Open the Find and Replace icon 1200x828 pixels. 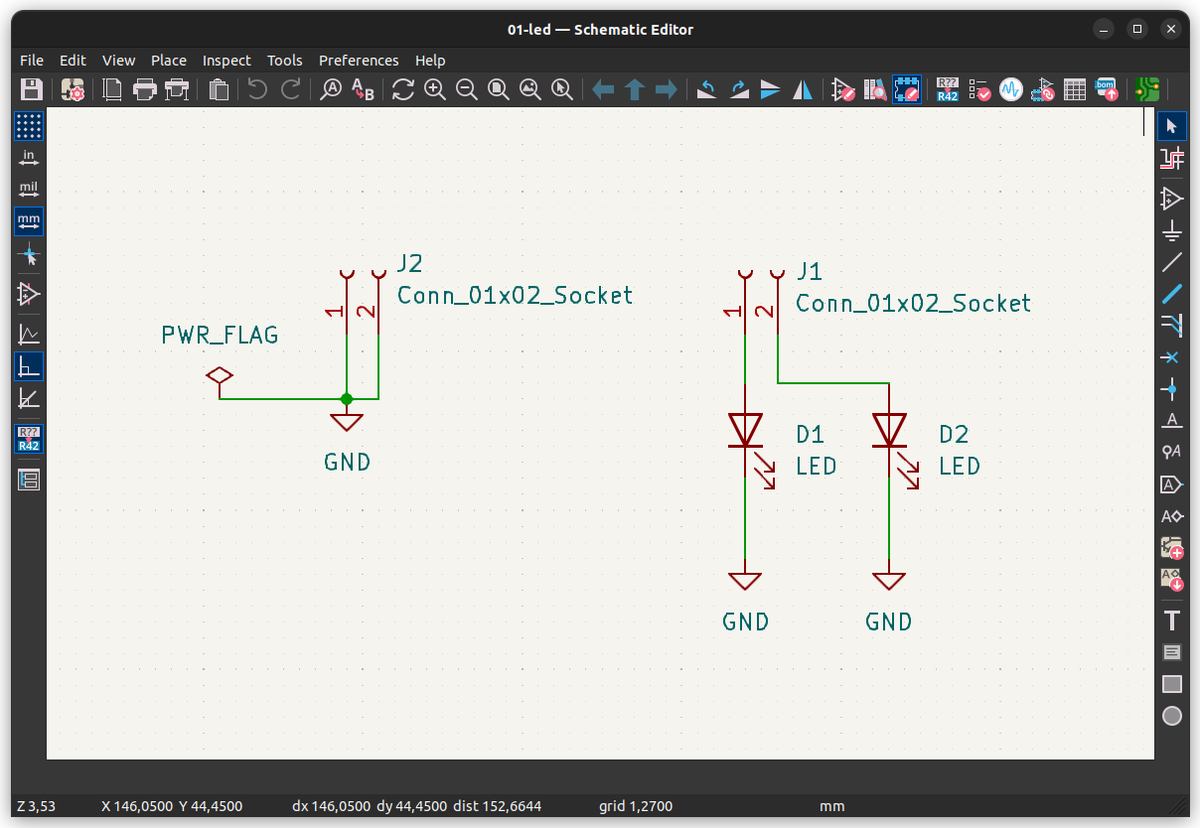pyautogui.click(x=363, y=90)
